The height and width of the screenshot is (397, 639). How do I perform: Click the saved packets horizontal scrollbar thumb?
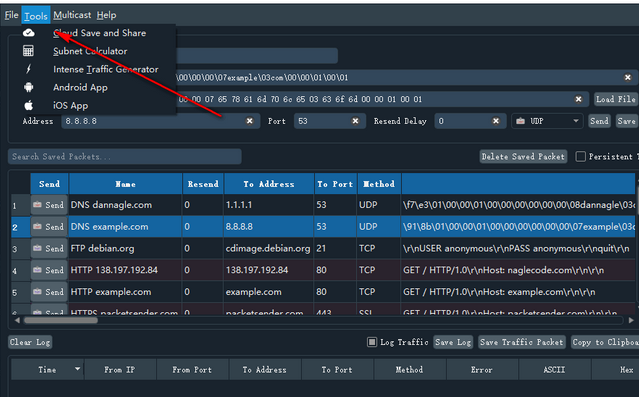tap(61, 320)
